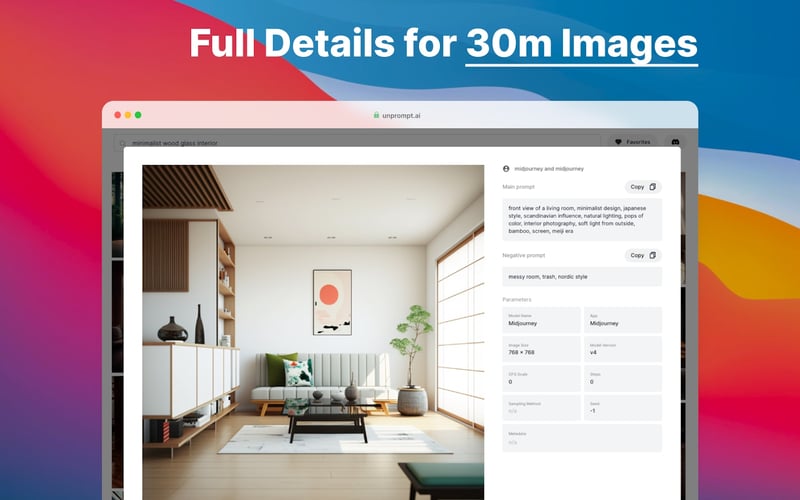Click the unprompt.ai address text
The height and width of the screenshot is (500, 800).
(401, 116)
